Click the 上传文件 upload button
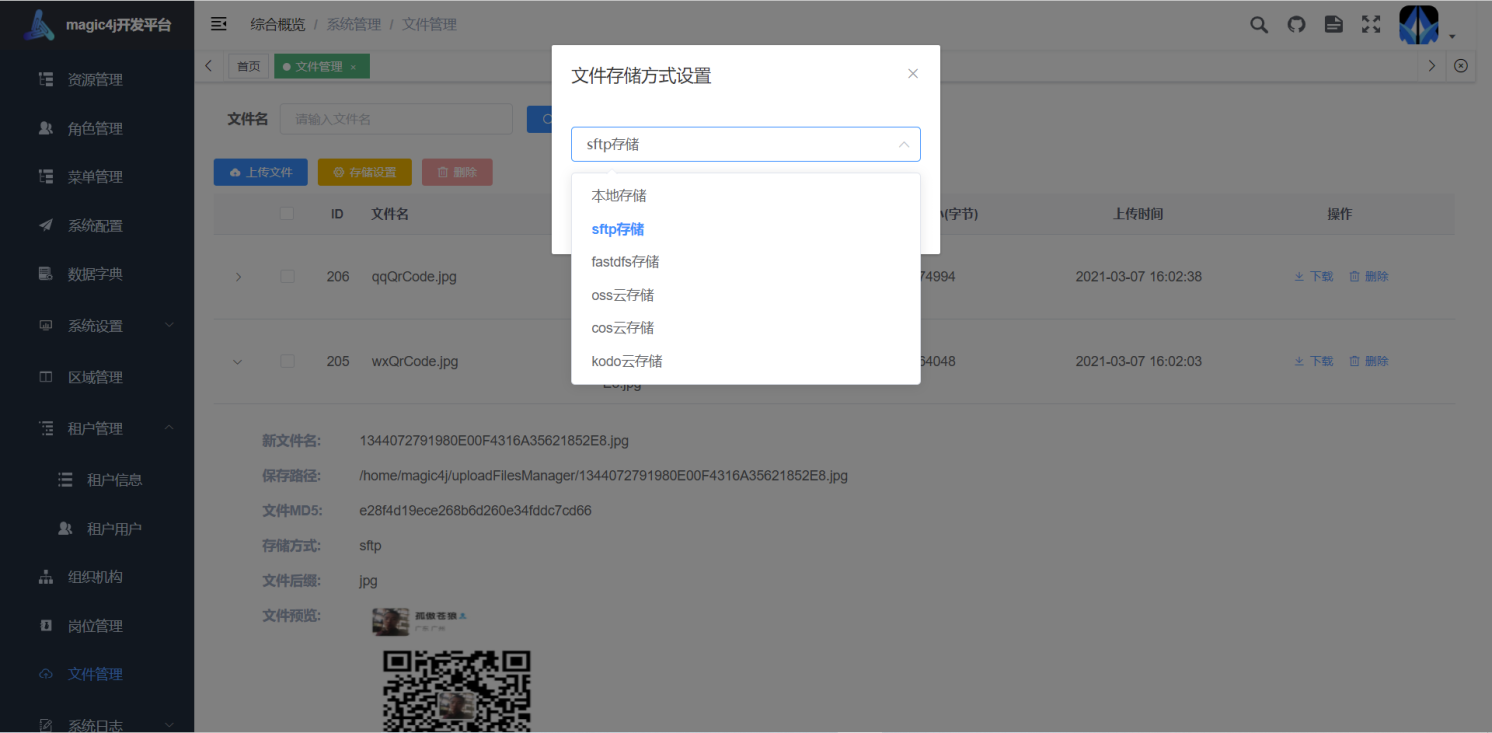1492x733 pixels. tap(260, 171)
